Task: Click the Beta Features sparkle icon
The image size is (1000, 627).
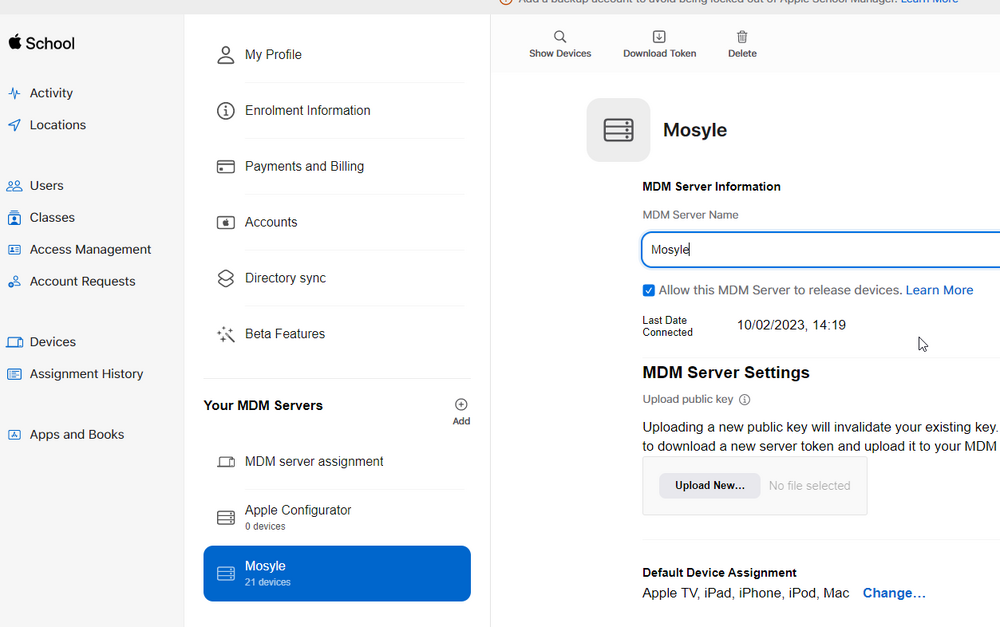Action: click(x=226, y=334)
